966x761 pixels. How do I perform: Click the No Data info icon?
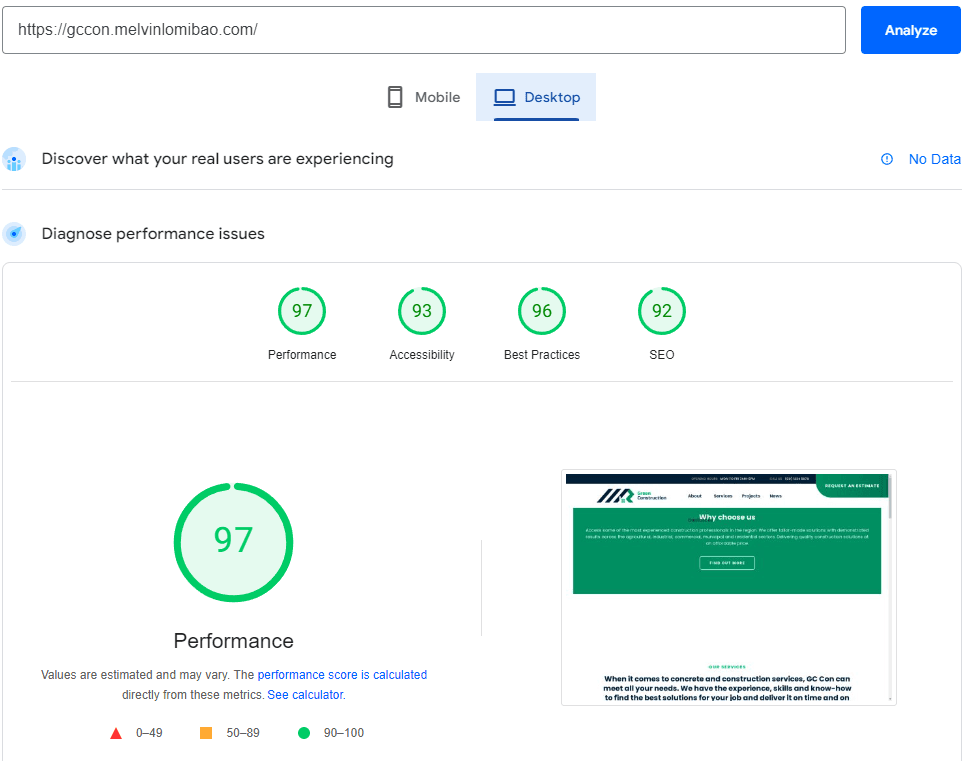[x=887, y=159]
